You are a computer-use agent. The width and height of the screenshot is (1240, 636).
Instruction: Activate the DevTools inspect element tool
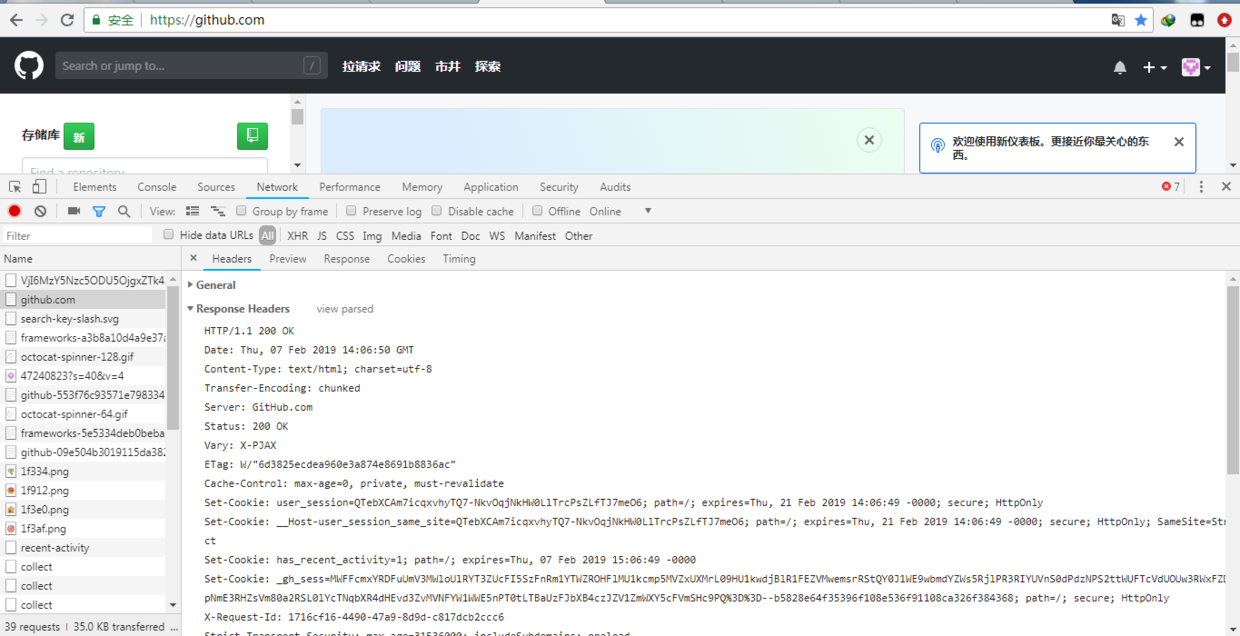(15, 187)
